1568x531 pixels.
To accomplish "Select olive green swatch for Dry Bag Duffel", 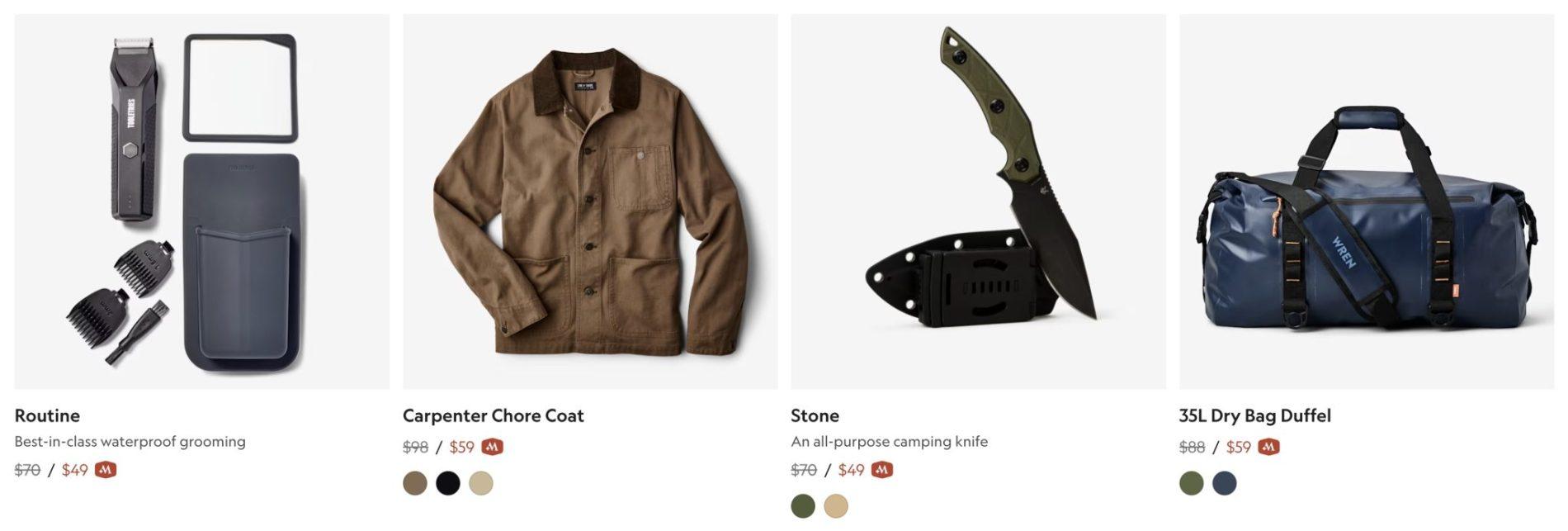I will point(1192,483).
